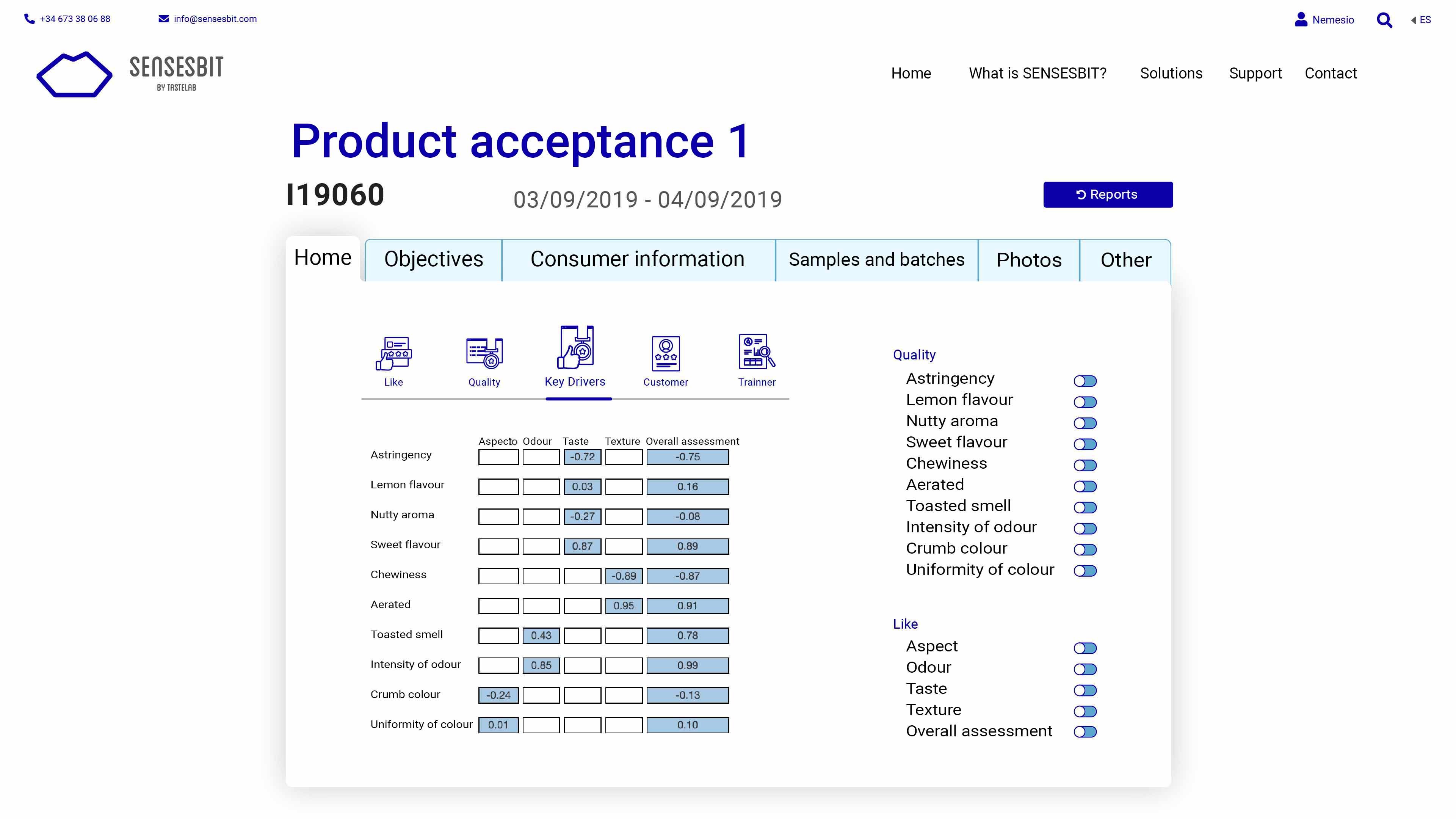Switch to the Objectives tab
This screenshot has width=1456, height=819.
434,259
